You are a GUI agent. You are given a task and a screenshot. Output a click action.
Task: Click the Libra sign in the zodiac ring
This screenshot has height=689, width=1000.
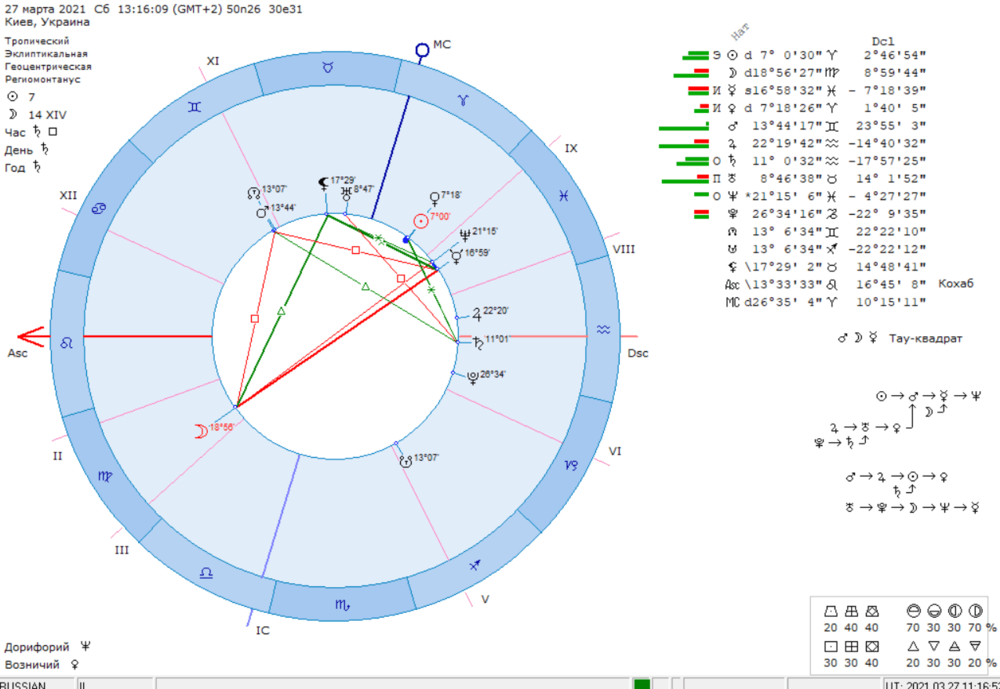pyautogui.click(x=207, y=573)
